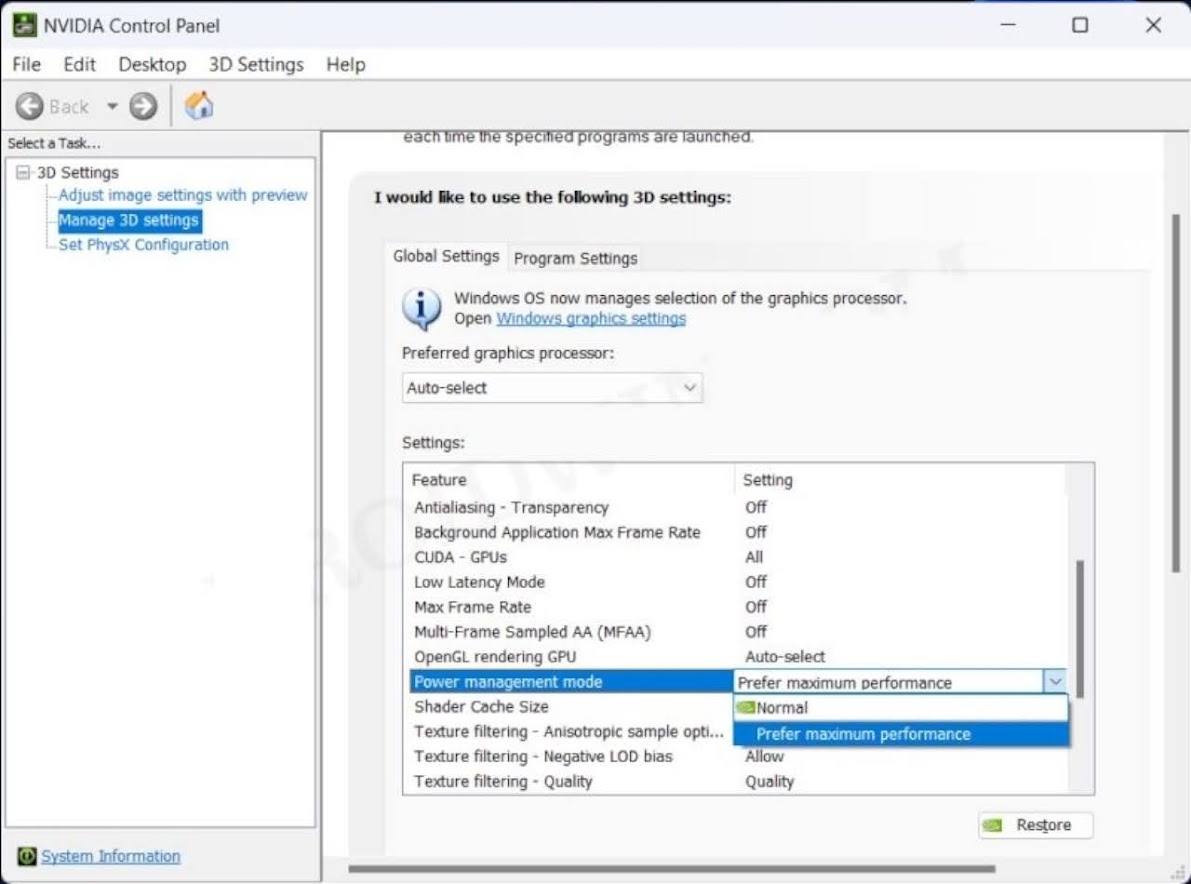Screen dimensions: 1191x884
Task: Open the 3D Settings menu
Action: point(256,65)
